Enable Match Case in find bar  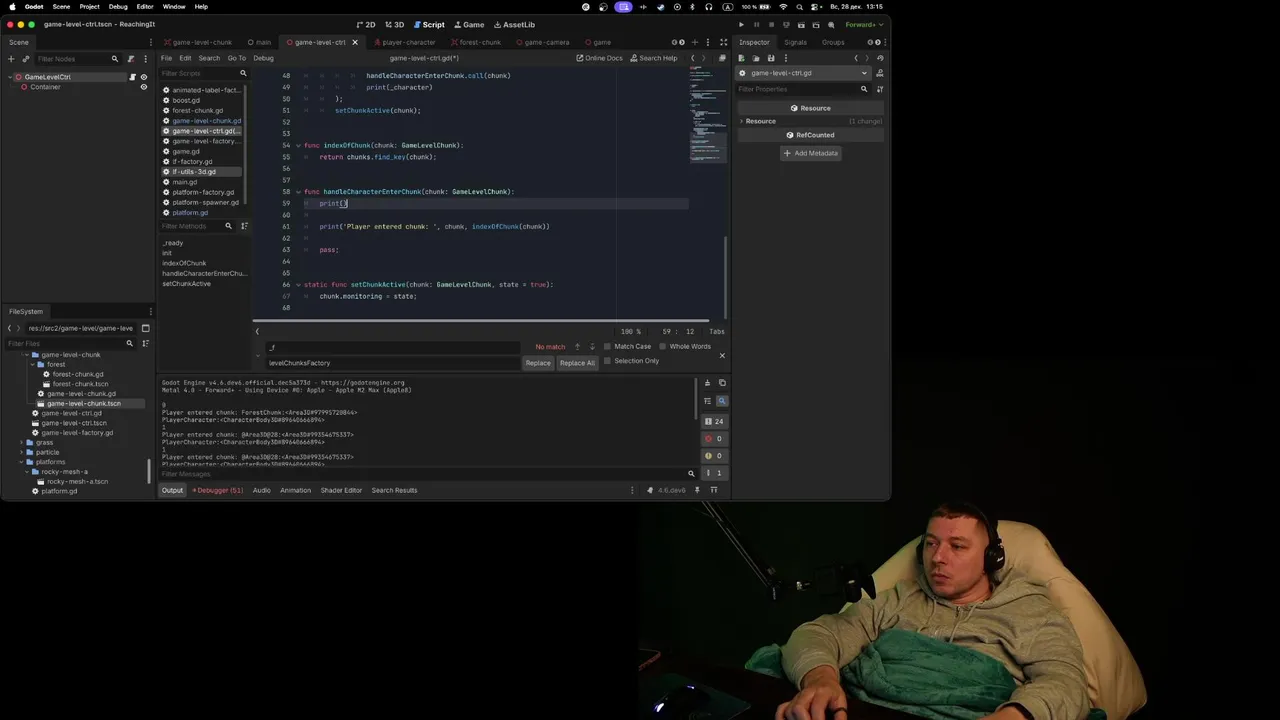pos(626,346)
